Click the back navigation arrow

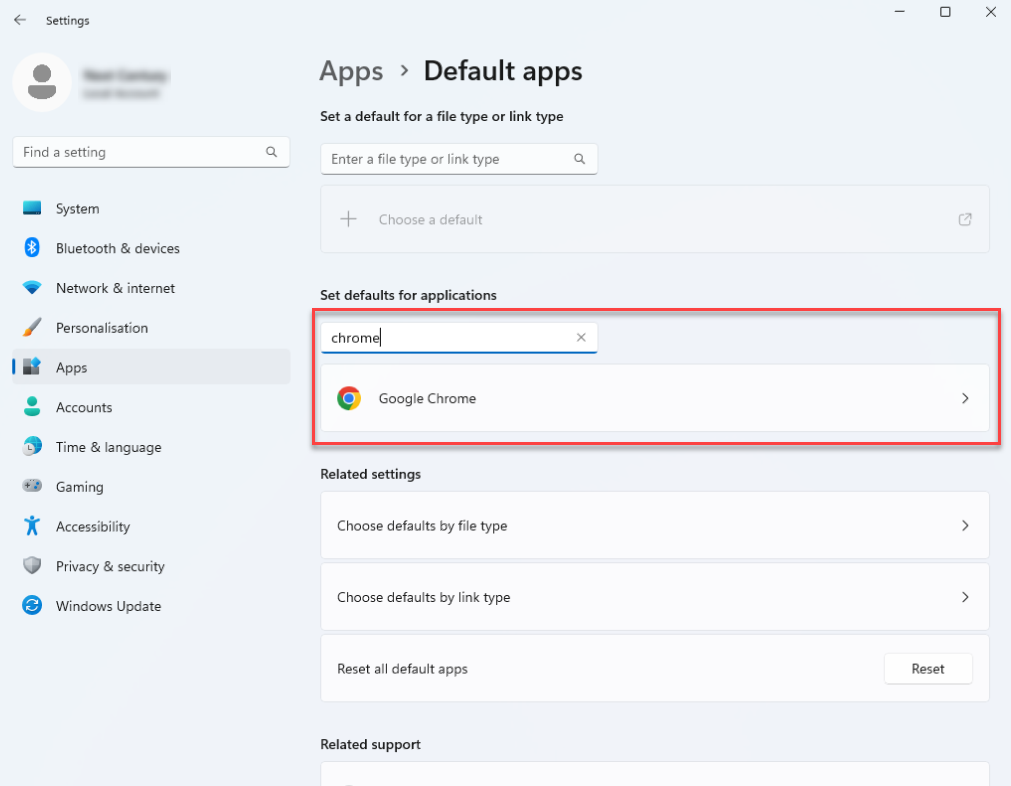[19, 19]
